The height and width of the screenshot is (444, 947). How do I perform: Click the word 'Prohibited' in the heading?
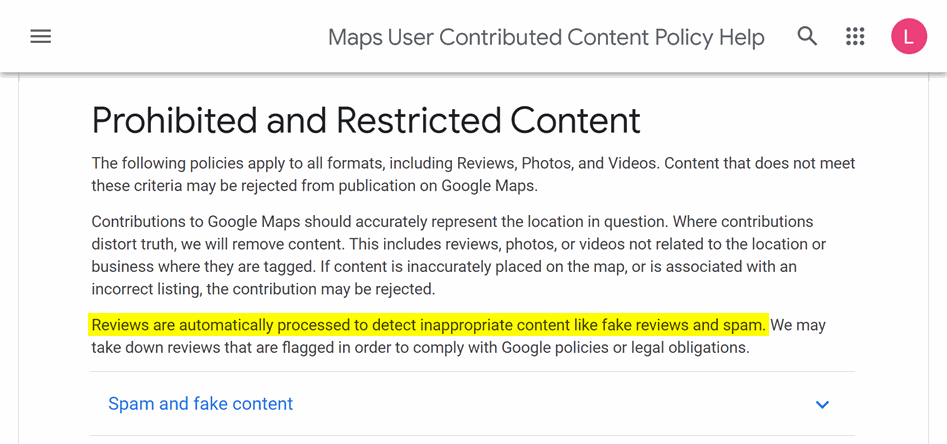point(173,120)
